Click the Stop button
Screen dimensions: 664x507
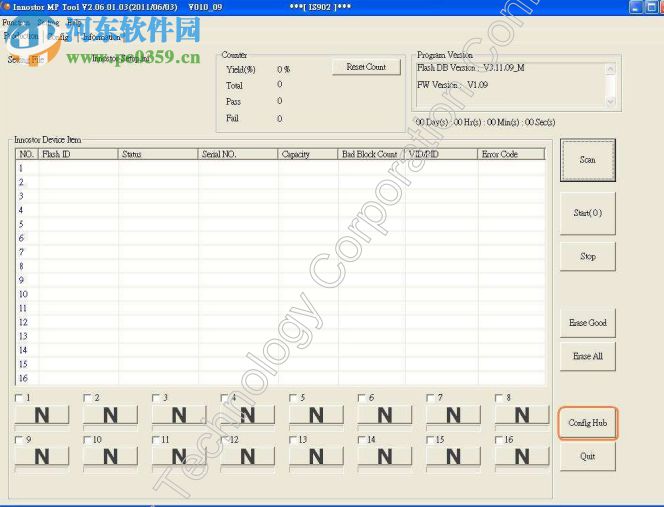[587, 256]
